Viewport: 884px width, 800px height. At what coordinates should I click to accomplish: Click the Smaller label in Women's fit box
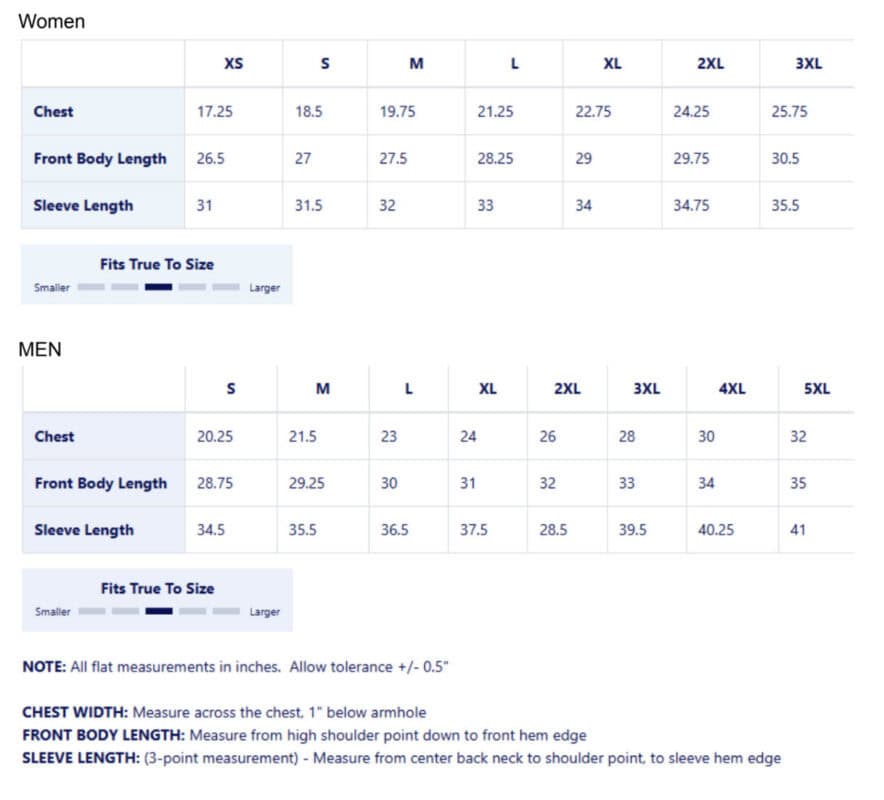click(x=51, y=288)
